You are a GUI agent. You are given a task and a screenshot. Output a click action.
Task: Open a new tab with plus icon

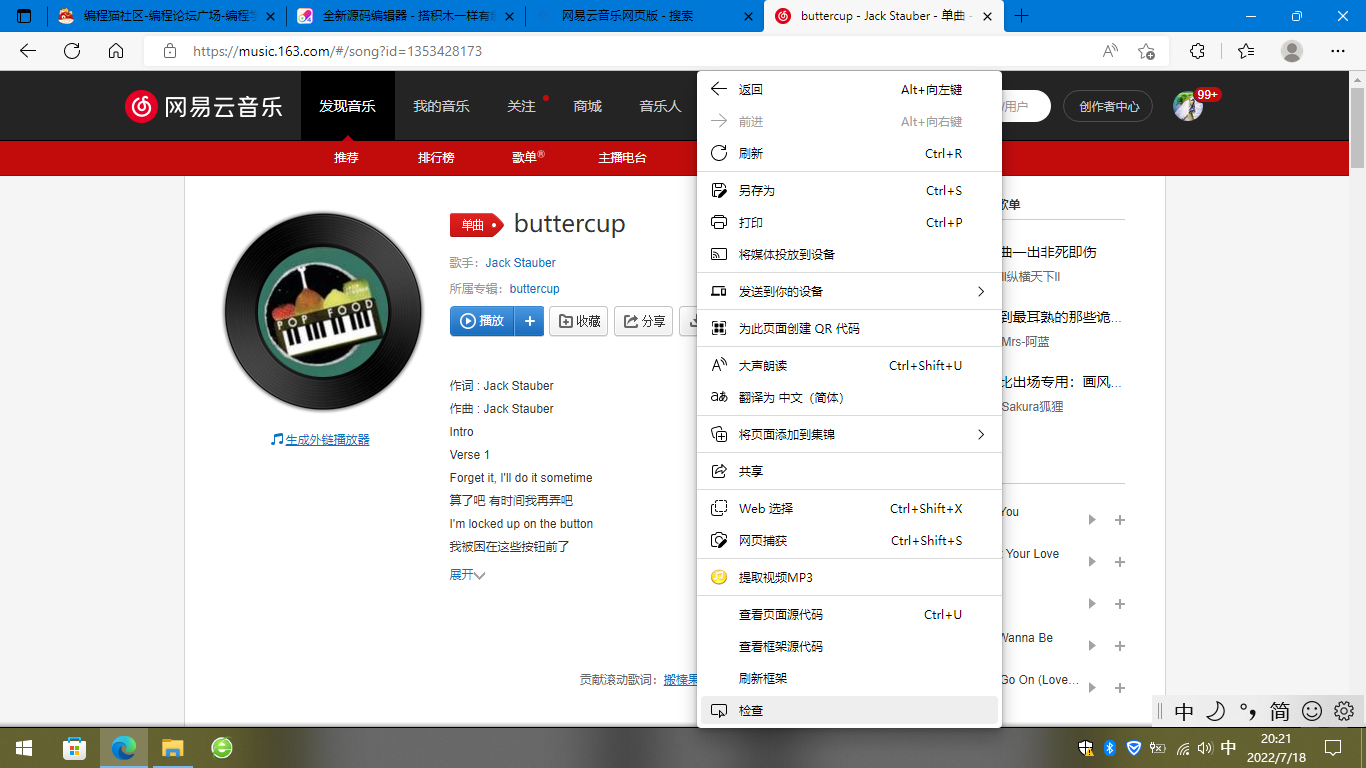click(1021, 16)
